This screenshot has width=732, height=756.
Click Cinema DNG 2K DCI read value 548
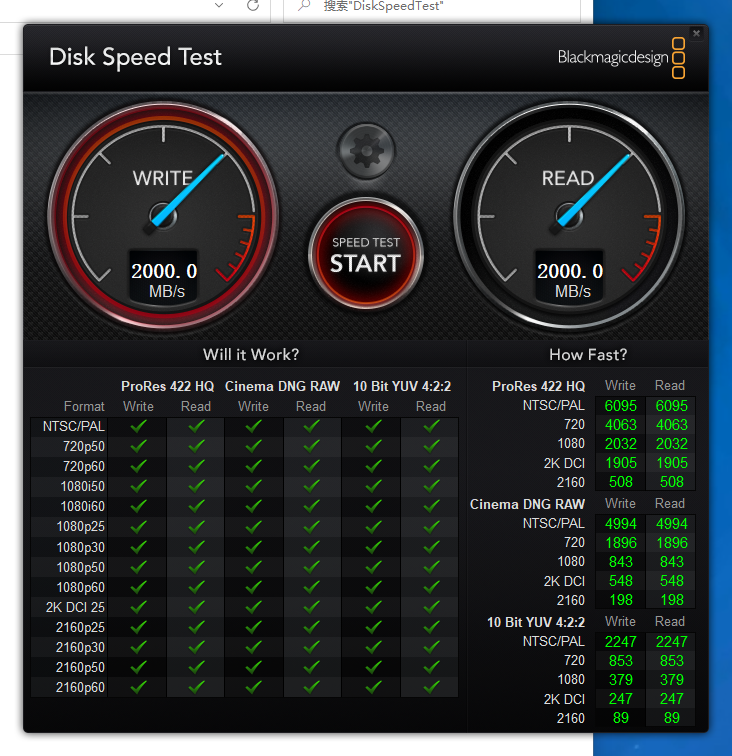[x=672, y=580]
